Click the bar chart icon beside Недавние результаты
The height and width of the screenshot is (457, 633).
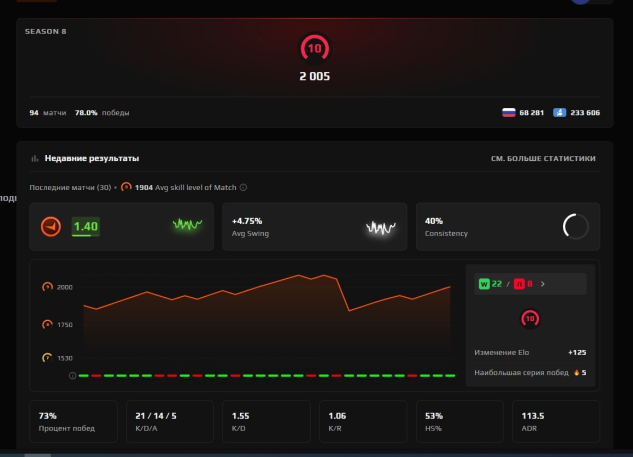[x=35, y=158]
